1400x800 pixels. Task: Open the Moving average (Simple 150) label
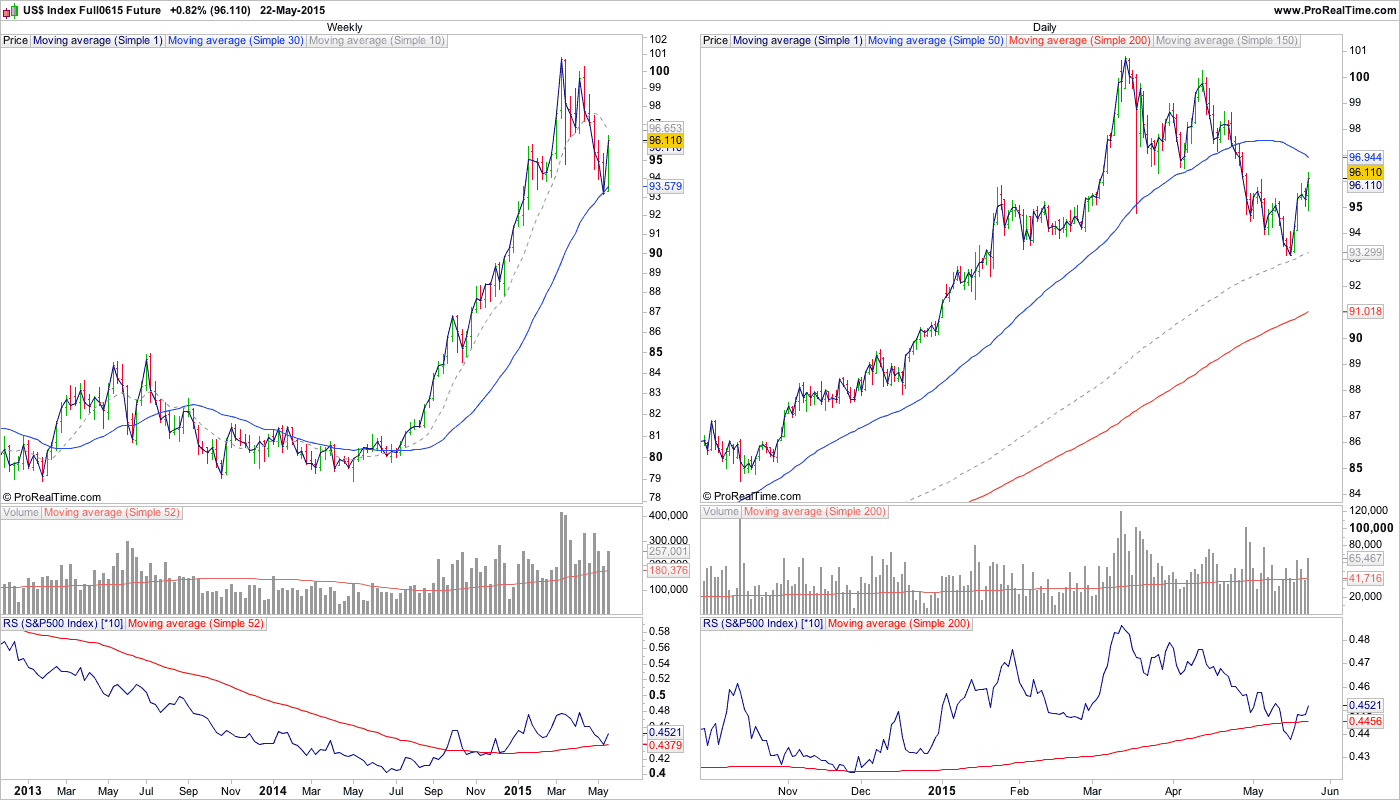[x=1227, y=41]
